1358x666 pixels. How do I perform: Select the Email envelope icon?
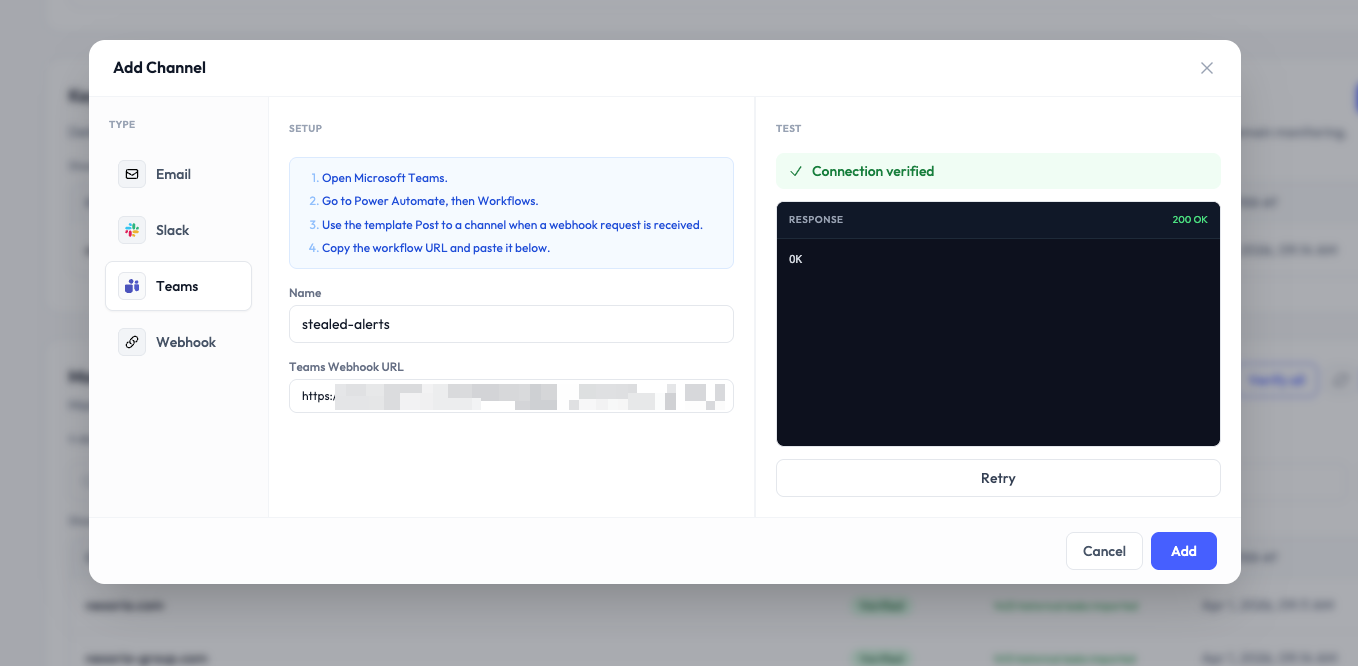point(131,174)
